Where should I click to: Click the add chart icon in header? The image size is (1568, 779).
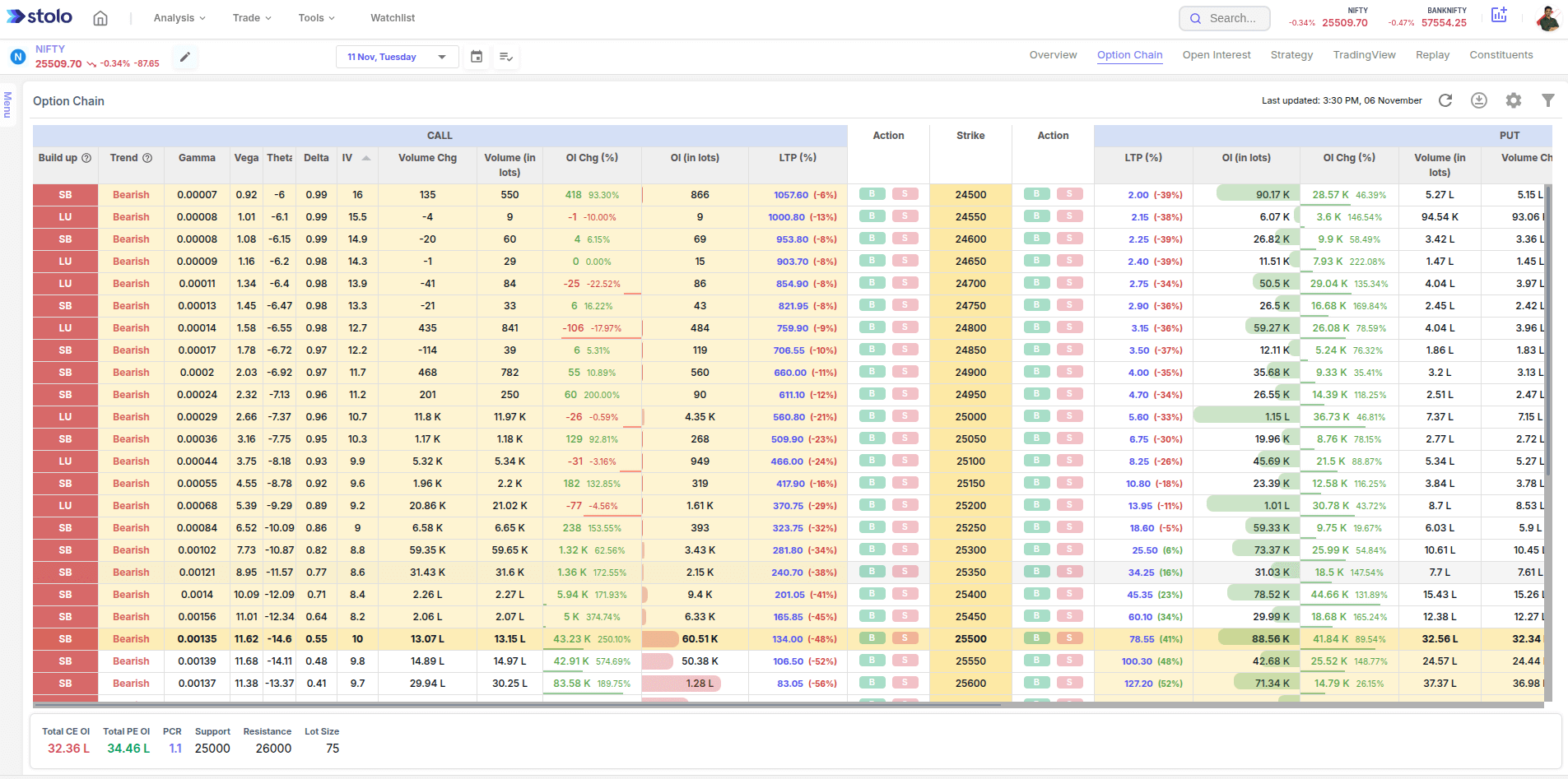tap(1499, 16)
